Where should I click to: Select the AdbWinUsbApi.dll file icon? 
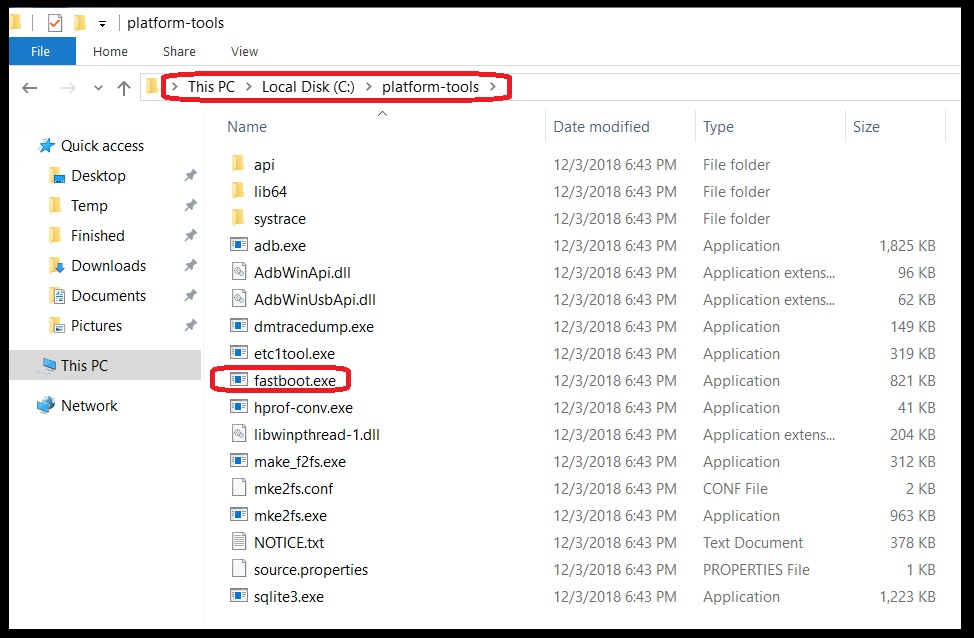[x=239, y=299]
